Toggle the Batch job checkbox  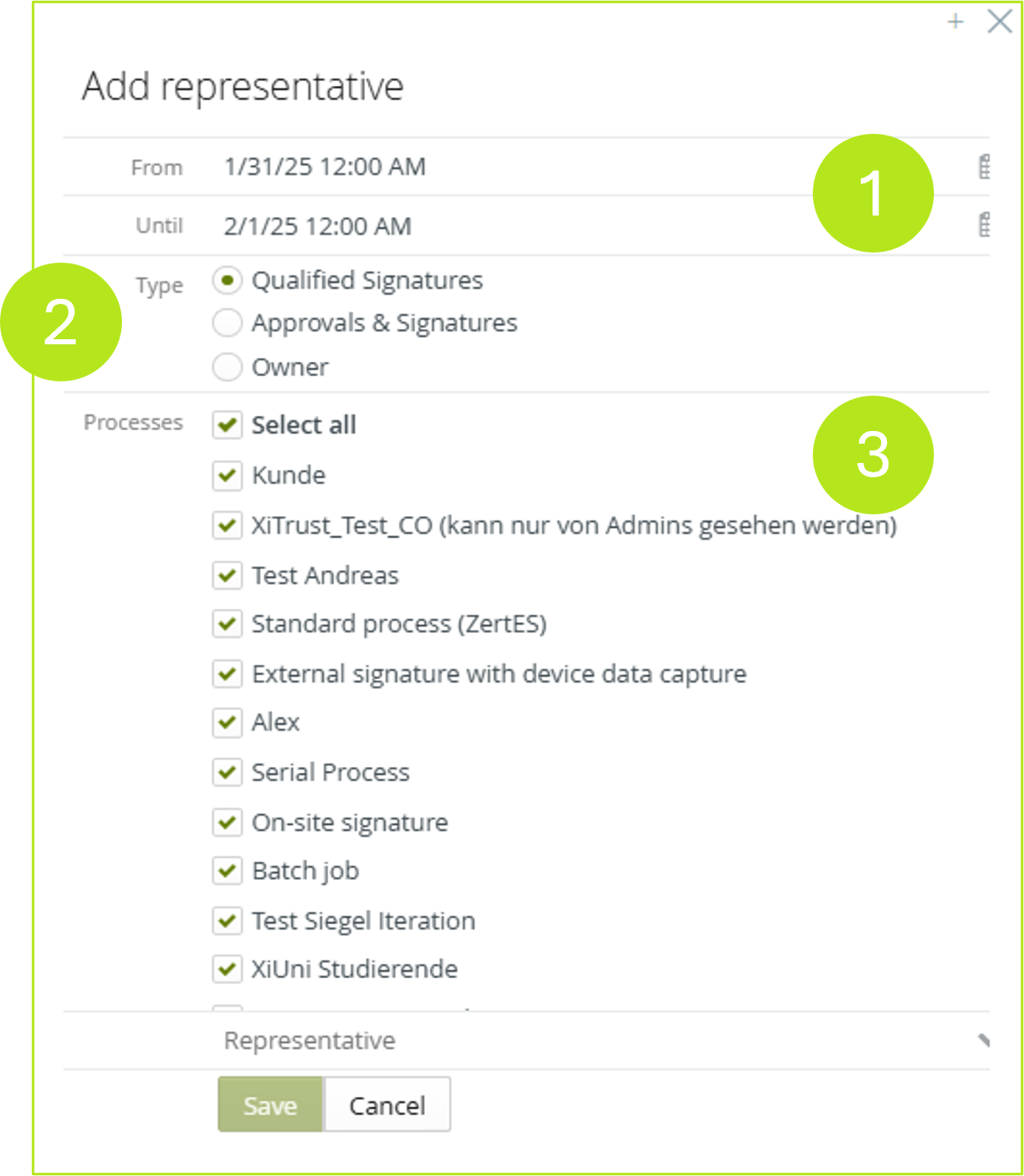(227, 870)
